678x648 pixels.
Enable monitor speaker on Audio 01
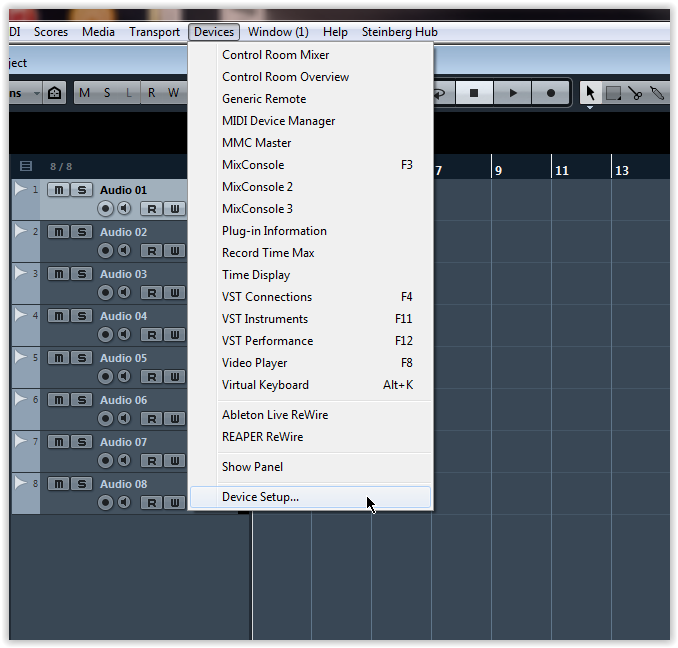click(124, 208)
